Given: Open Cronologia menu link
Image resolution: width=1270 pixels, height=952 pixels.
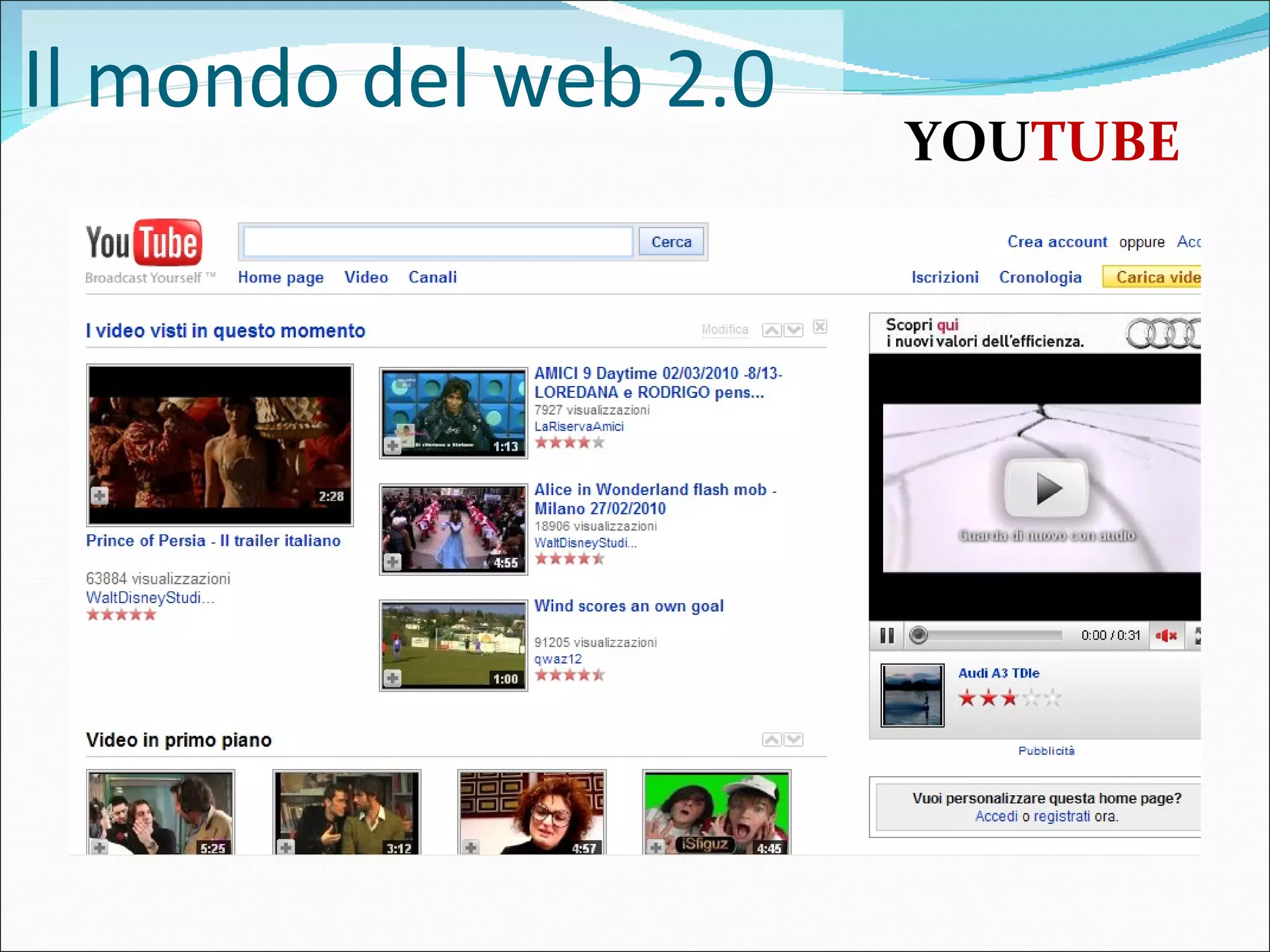Looking at the screenshot, I should (1041, 278).
